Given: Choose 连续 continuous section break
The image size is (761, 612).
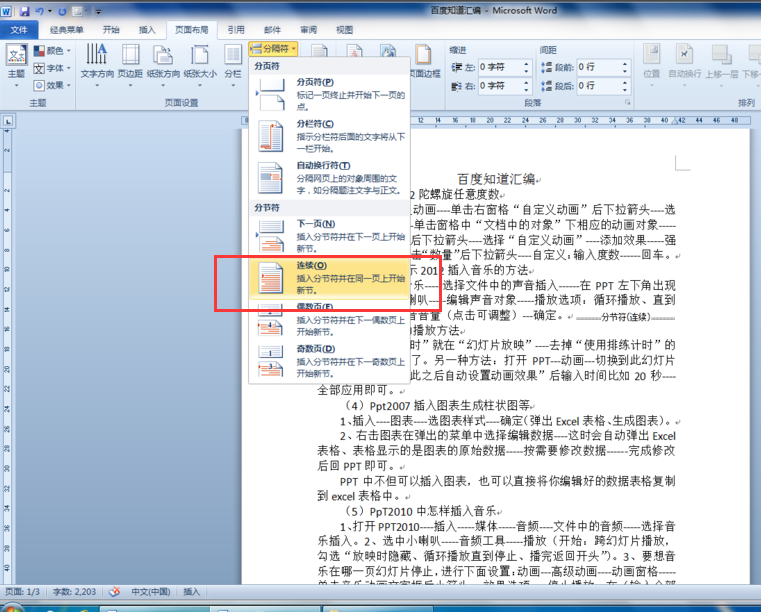Looking at the screenshot, I should 329,278.
